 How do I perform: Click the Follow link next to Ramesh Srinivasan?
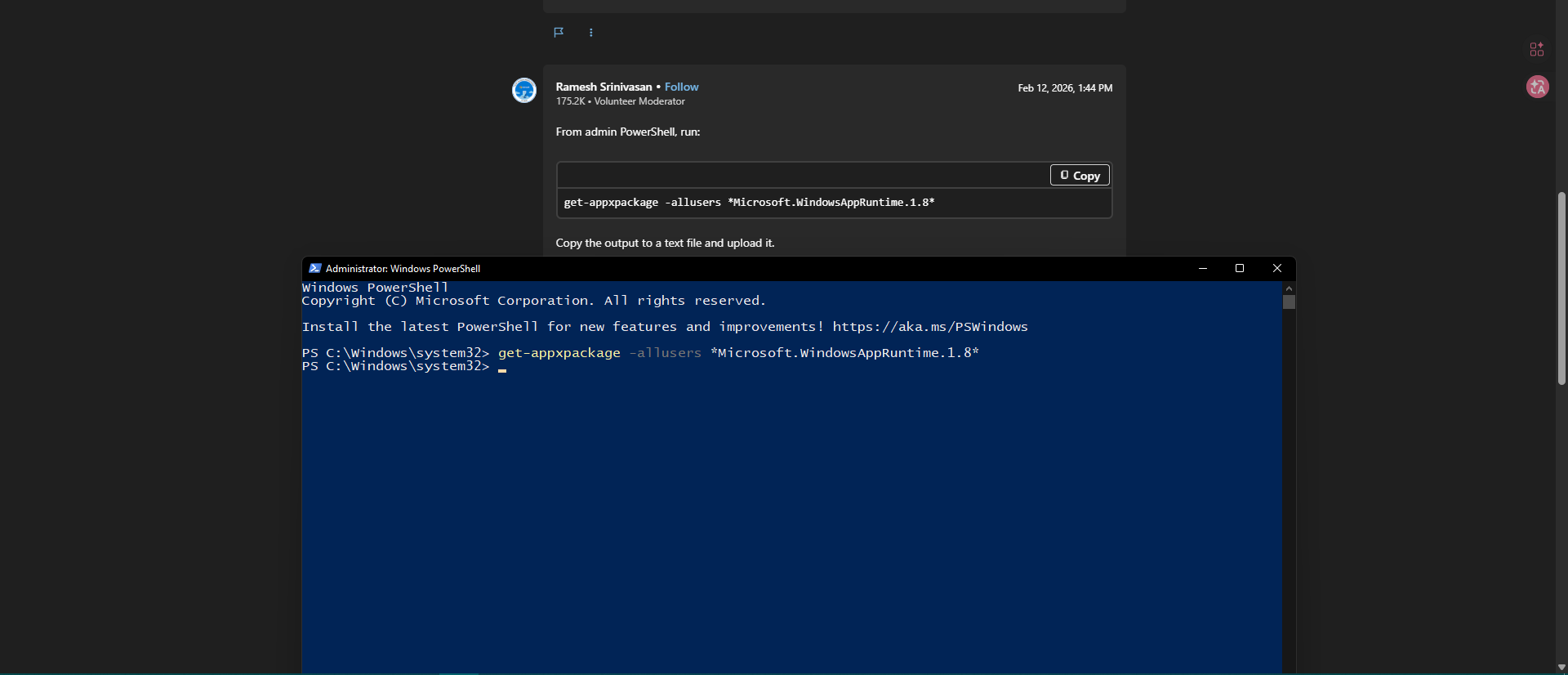(681, 87)
